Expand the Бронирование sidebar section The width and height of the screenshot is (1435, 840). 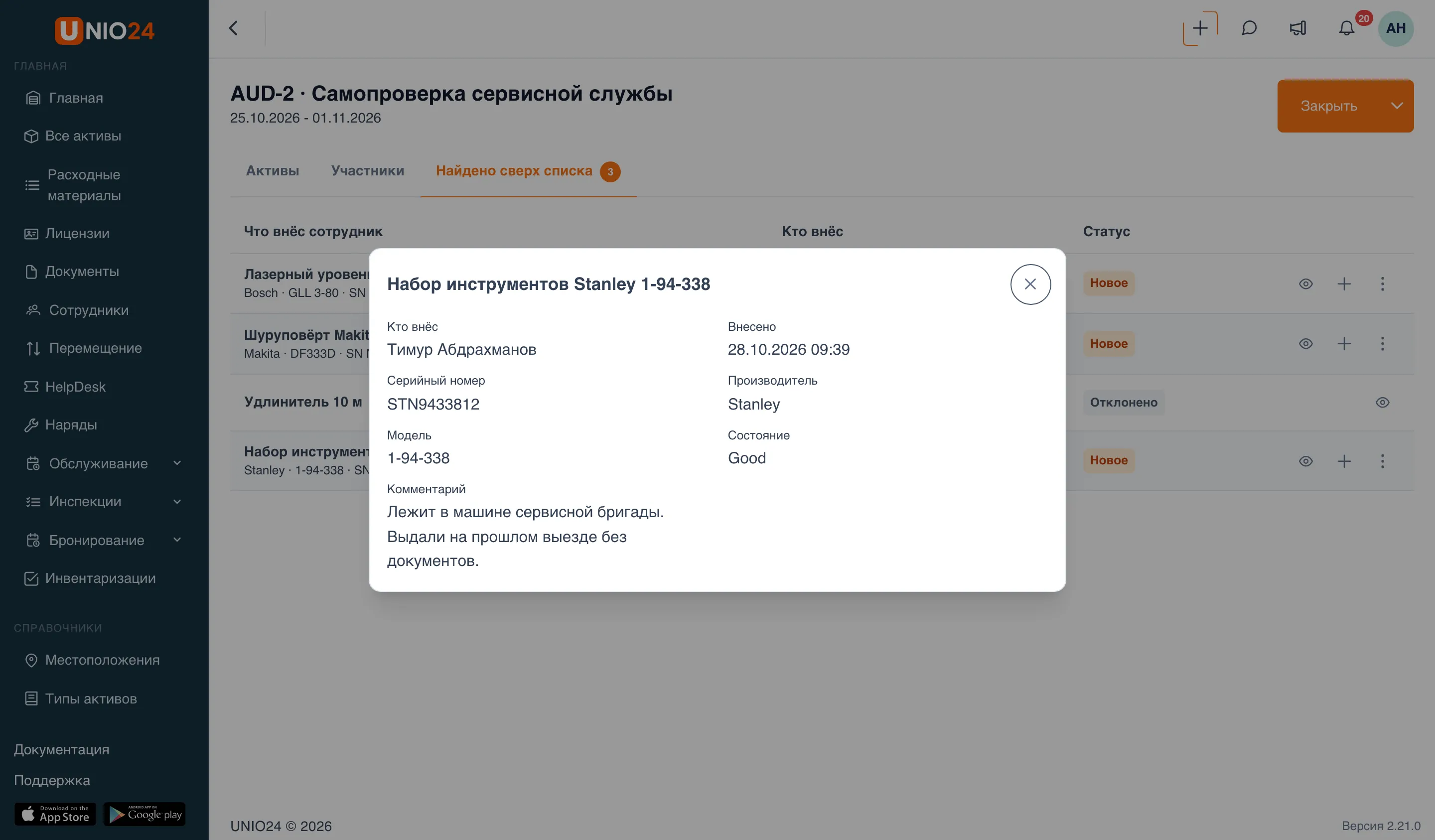pyautogui.click(x=104, y=541)
